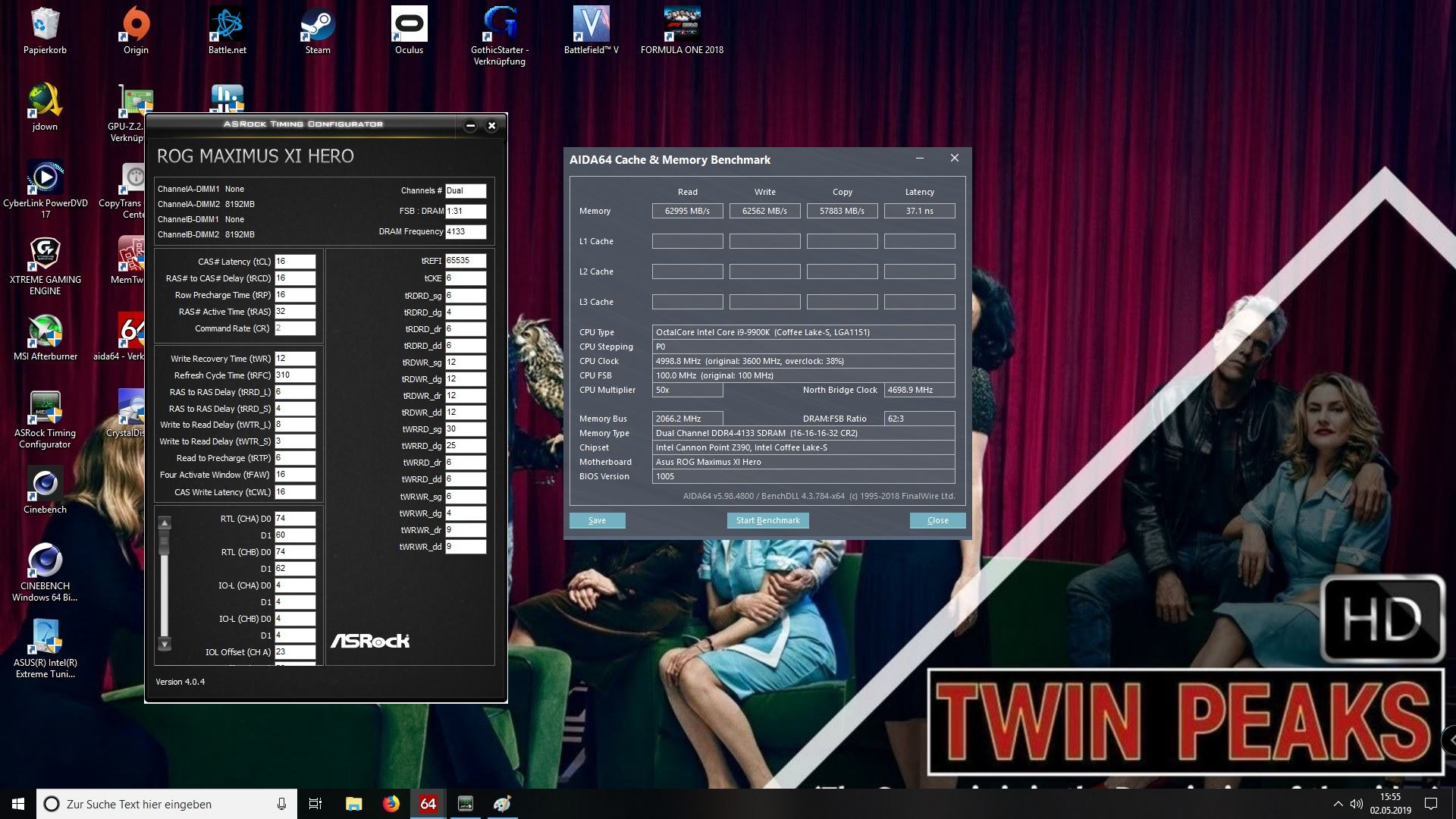Close the ASRock Timing Configurator window

(491, 126)
